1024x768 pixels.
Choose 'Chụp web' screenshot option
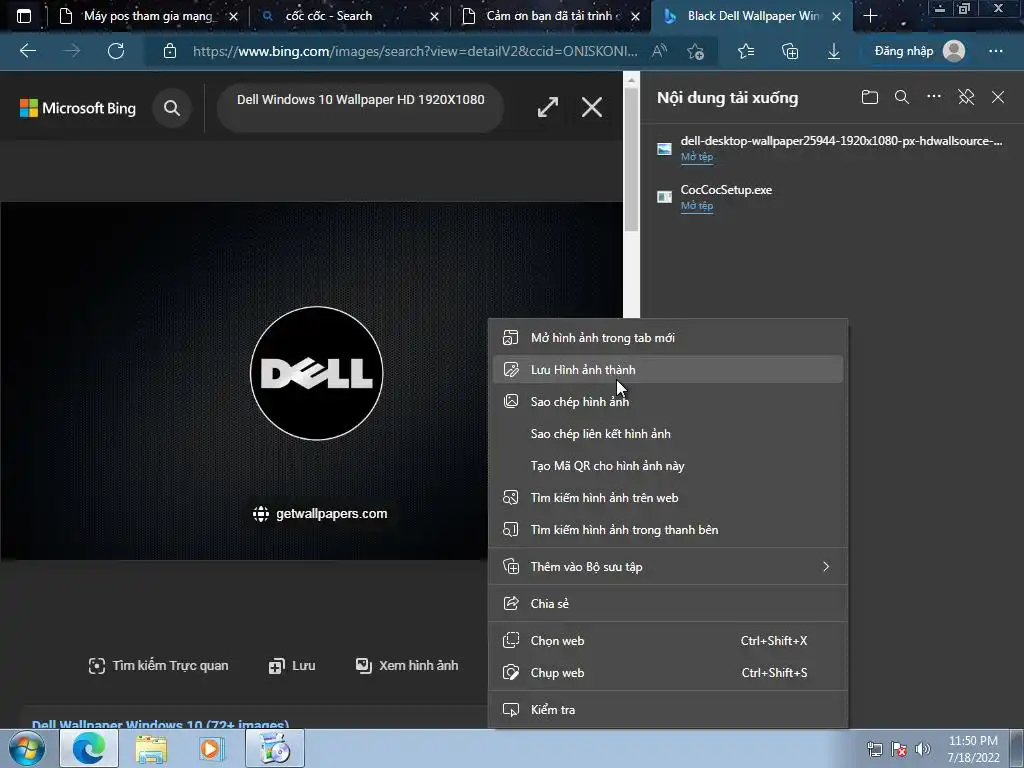tap(668, 673)
